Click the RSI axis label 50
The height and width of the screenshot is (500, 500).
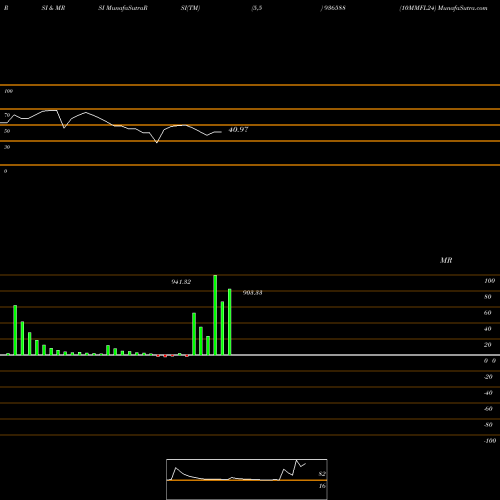click(7, 131)
